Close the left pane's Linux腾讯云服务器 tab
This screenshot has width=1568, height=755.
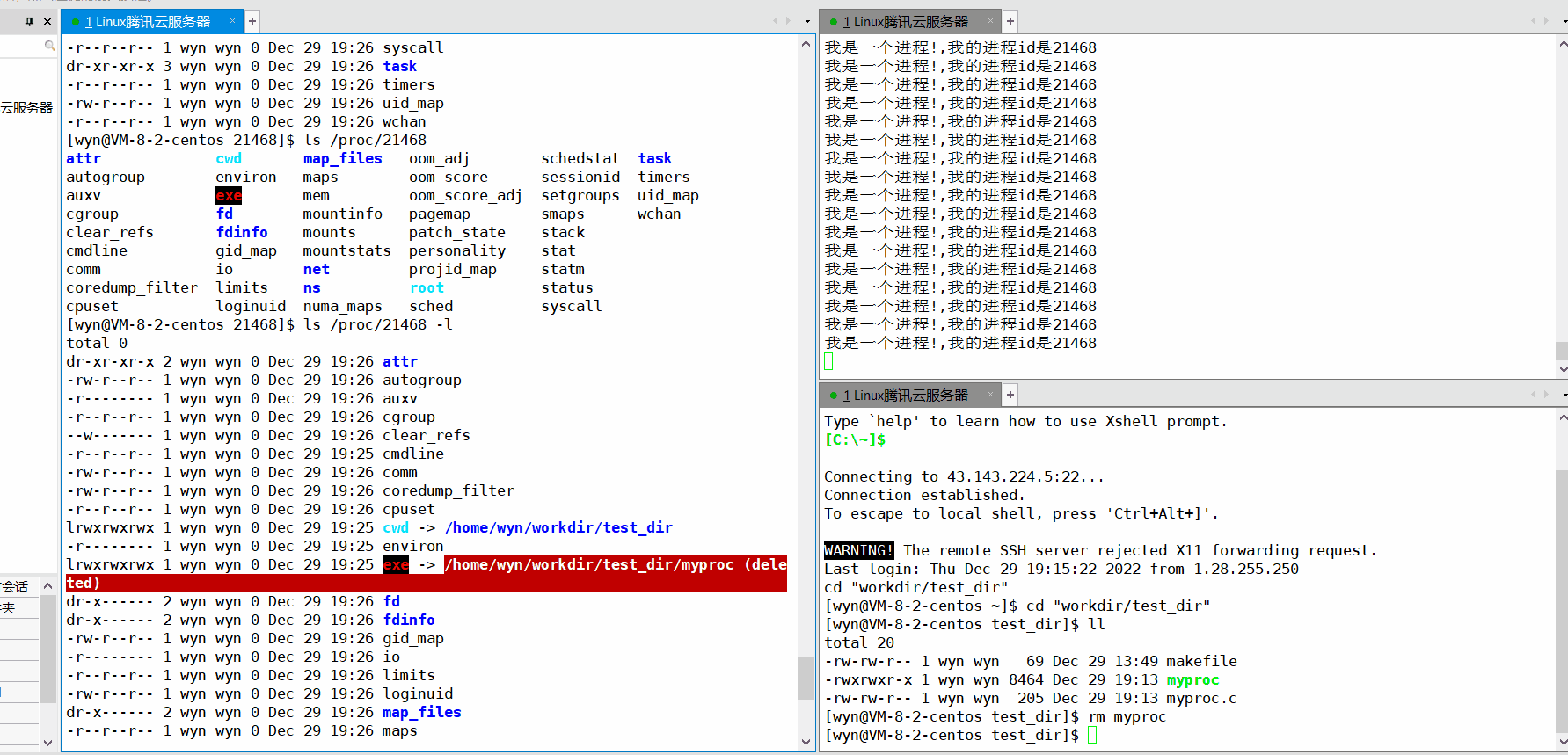(x=232, y=21)
